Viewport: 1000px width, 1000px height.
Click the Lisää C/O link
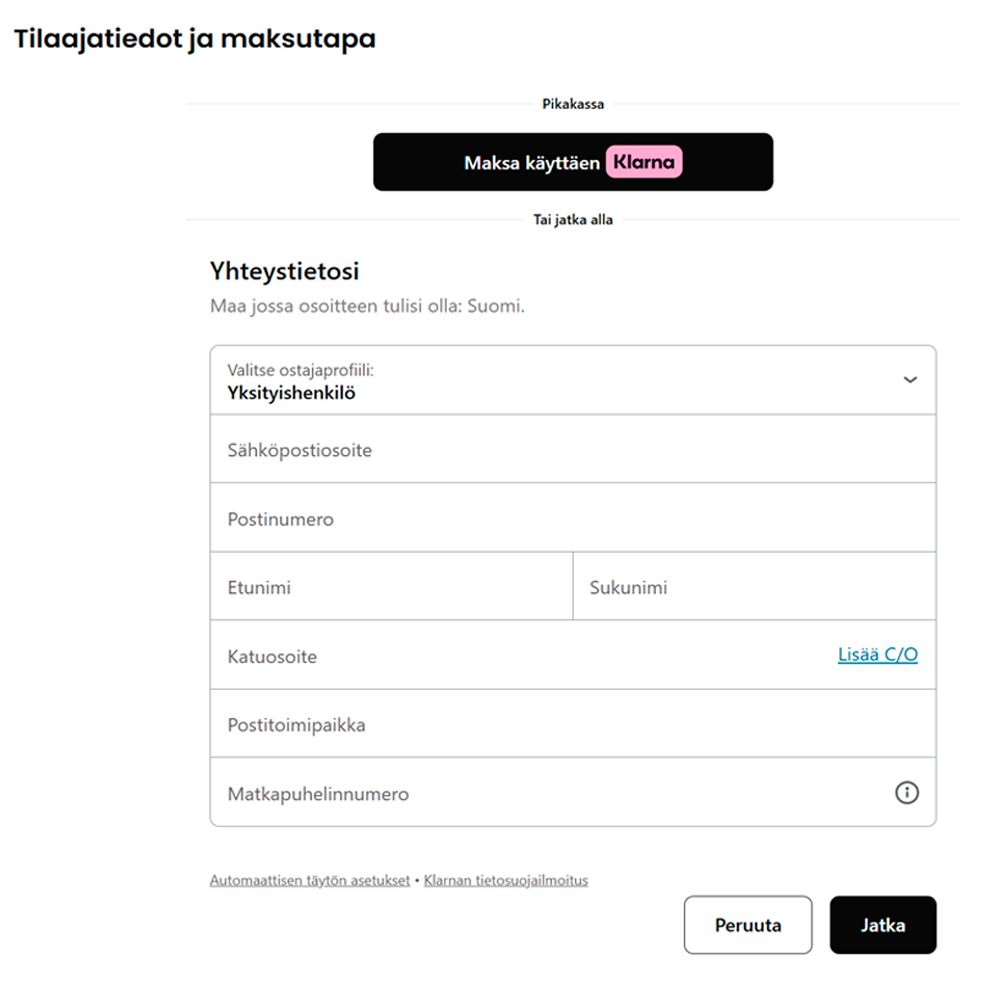coord(877,655)
